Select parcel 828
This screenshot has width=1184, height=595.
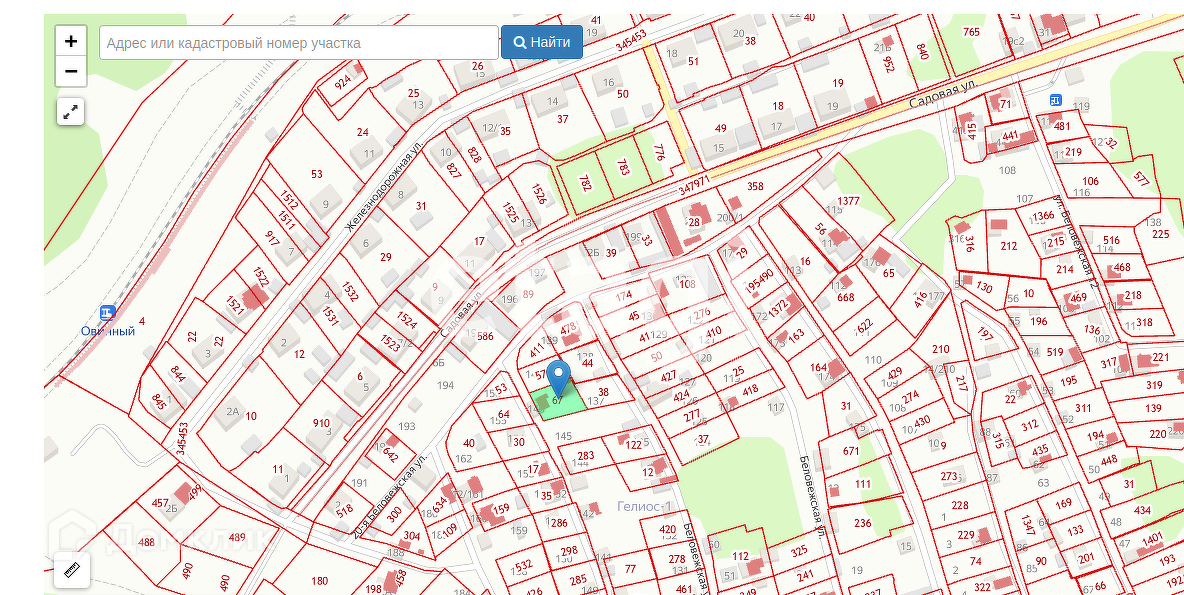[x=474, y=154]
